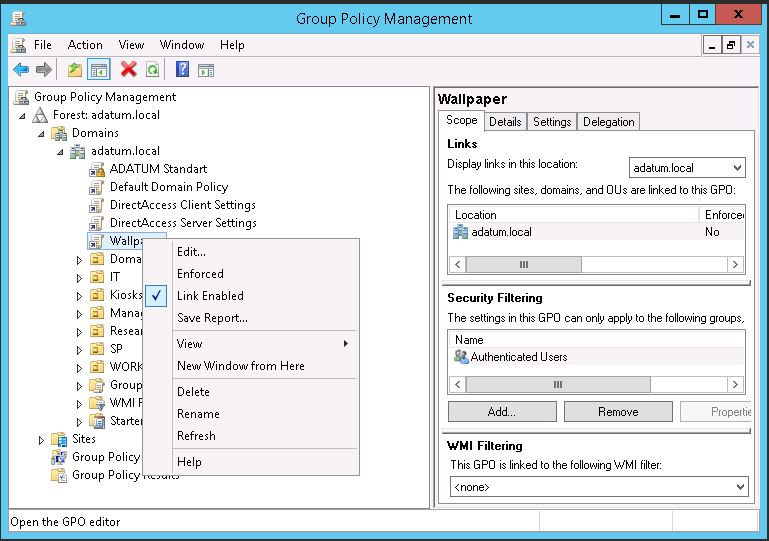Click the Domains folder icon
The width and height of the screenshot is (769, 541).
(59, 133)
